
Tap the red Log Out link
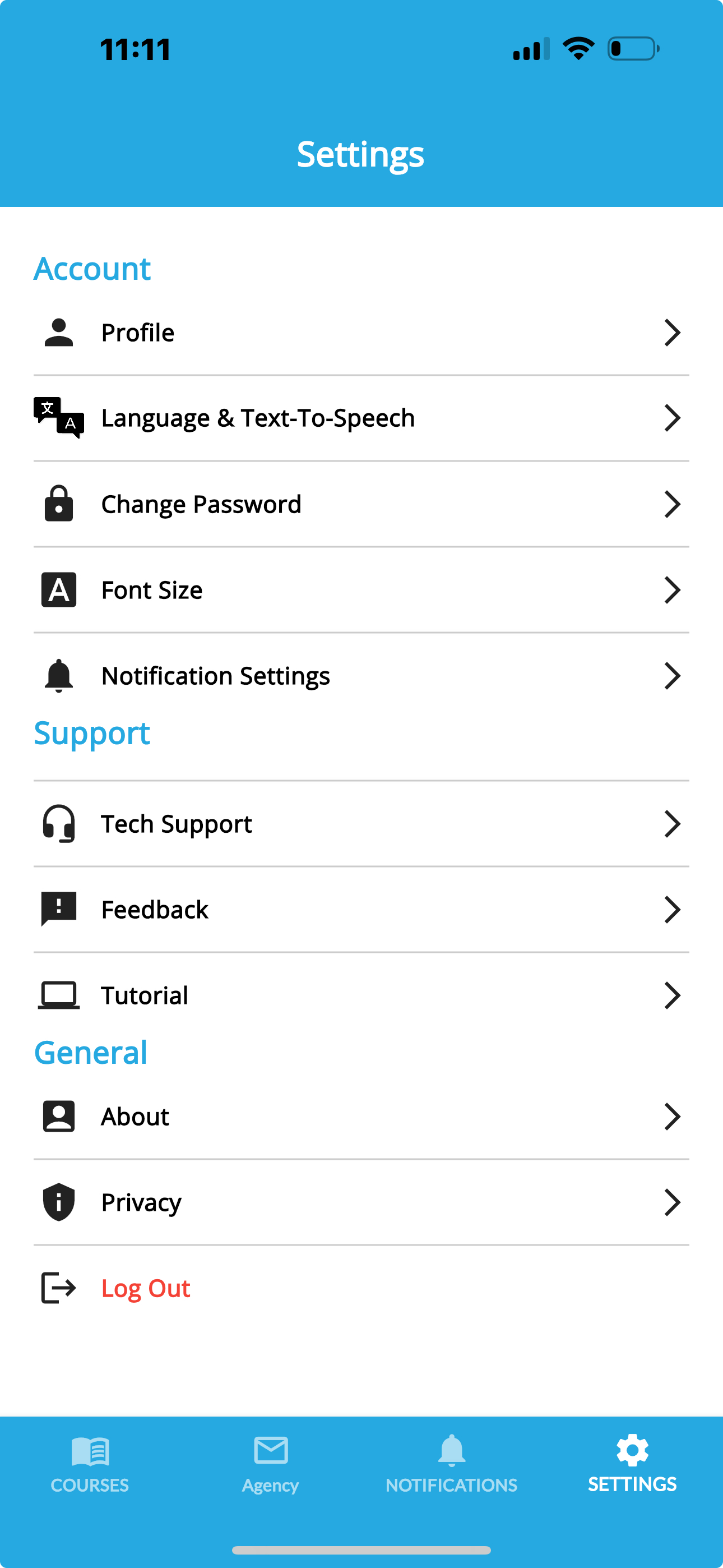pos(146,1288)
